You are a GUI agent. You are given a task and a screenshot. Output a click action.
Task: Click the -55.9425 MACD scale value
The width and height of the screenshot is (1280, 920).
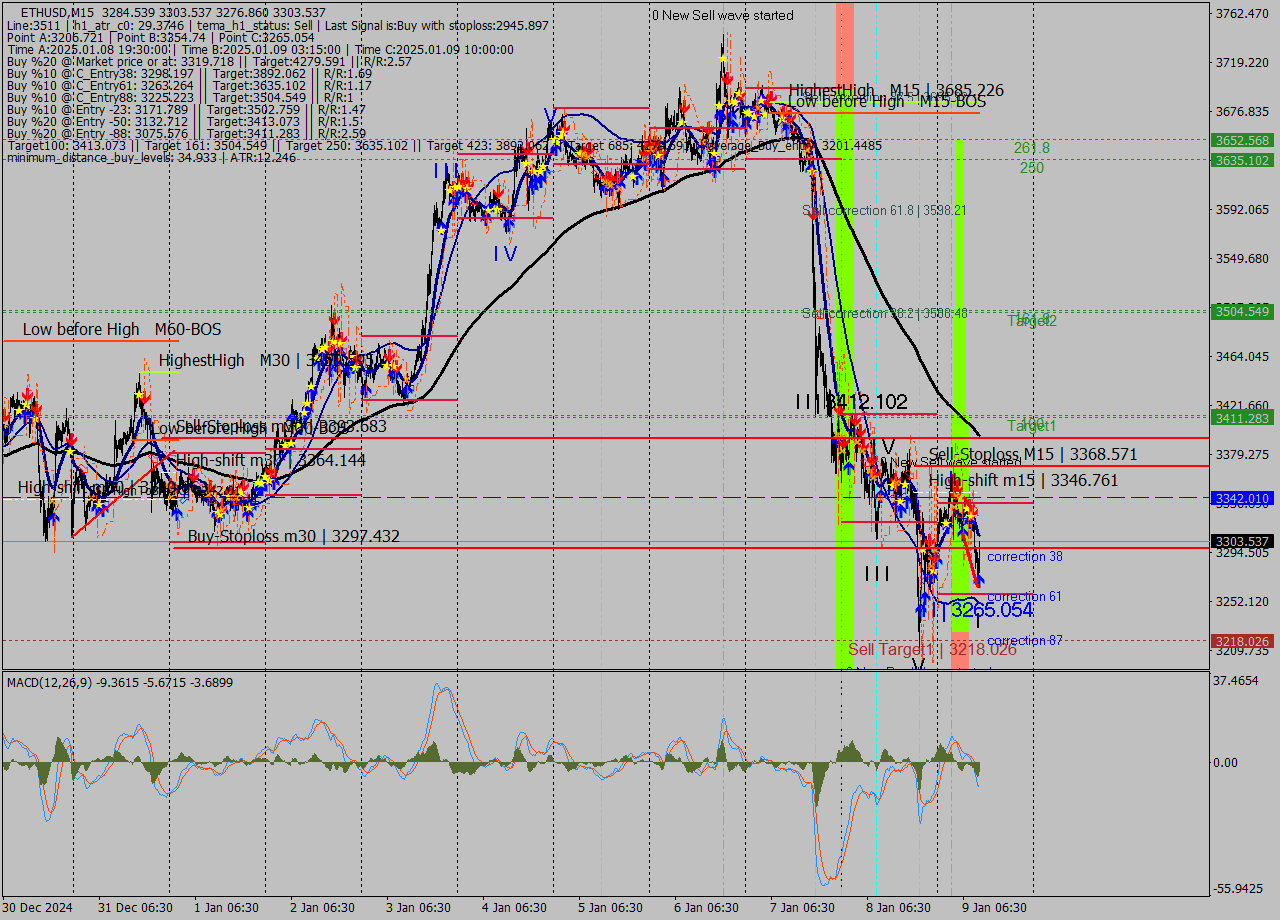(x=1240, y=889)
